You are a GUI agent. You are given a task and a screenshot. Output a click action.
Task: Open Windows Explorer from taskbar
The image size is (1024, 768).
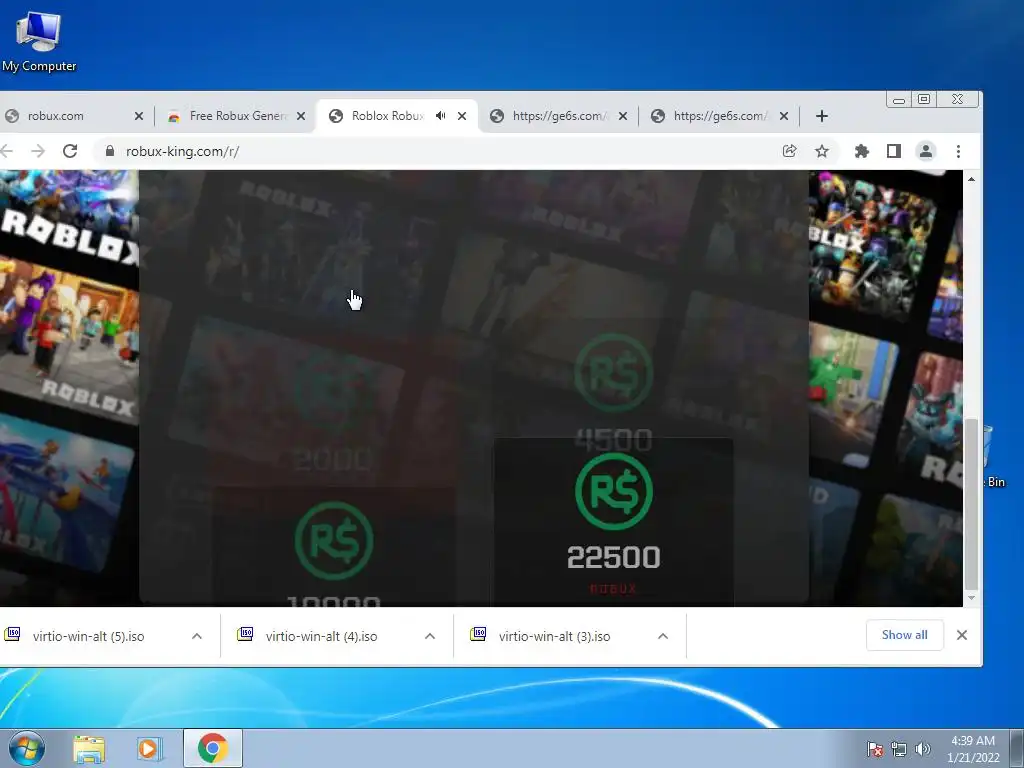click(x=89, y=749)
